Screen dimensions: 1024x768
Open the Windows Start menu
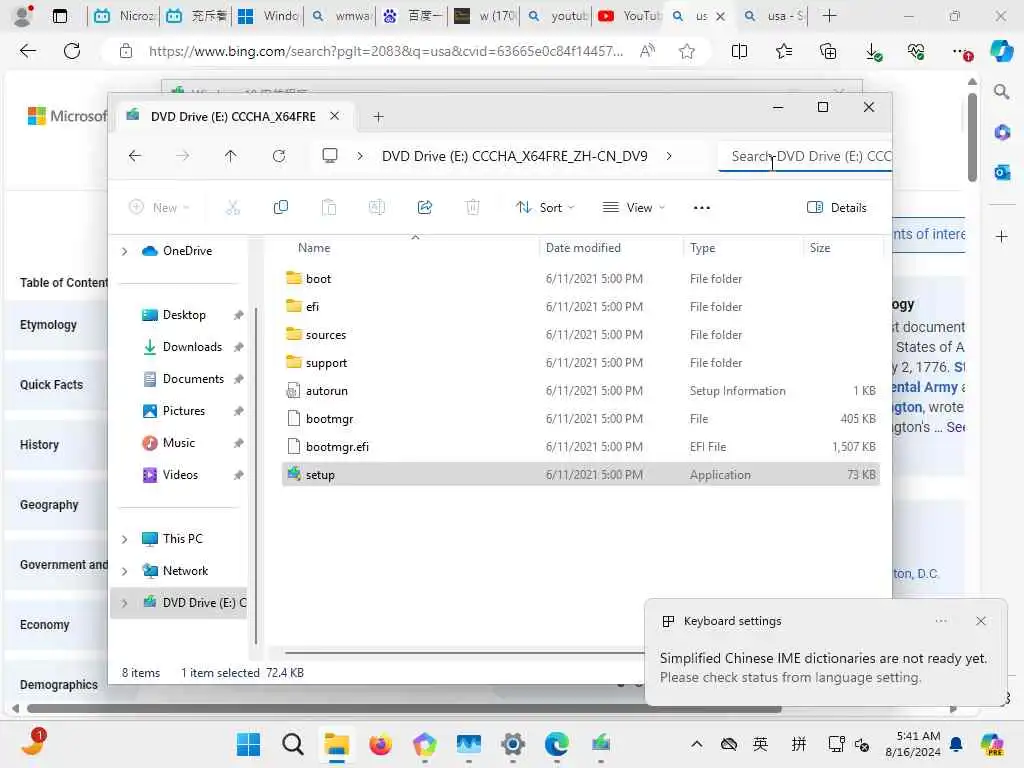pos(248,744)
